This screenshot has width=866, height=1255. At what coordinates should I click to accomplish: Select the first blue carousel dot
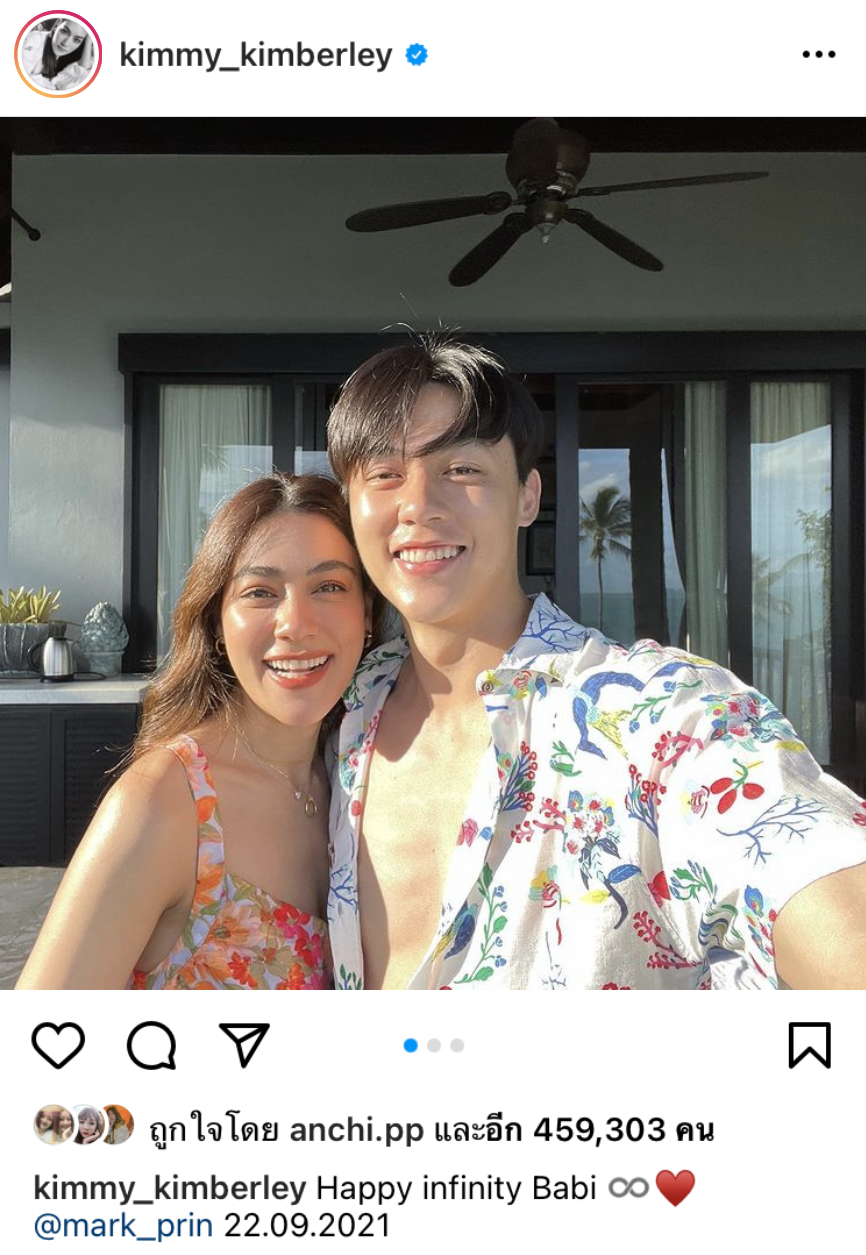(x=410, y=1045)
